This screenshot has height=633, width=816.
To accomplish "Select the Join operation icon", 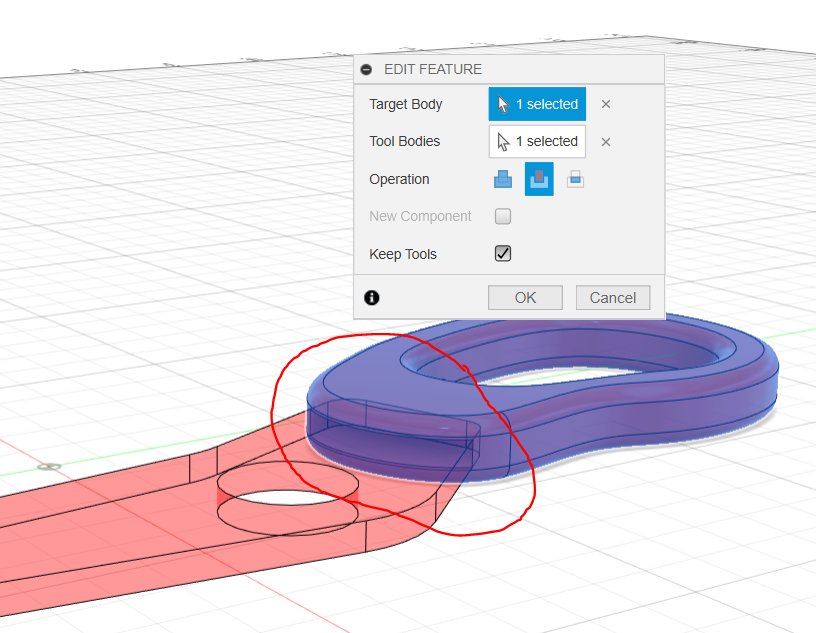I will coord(502,180).
